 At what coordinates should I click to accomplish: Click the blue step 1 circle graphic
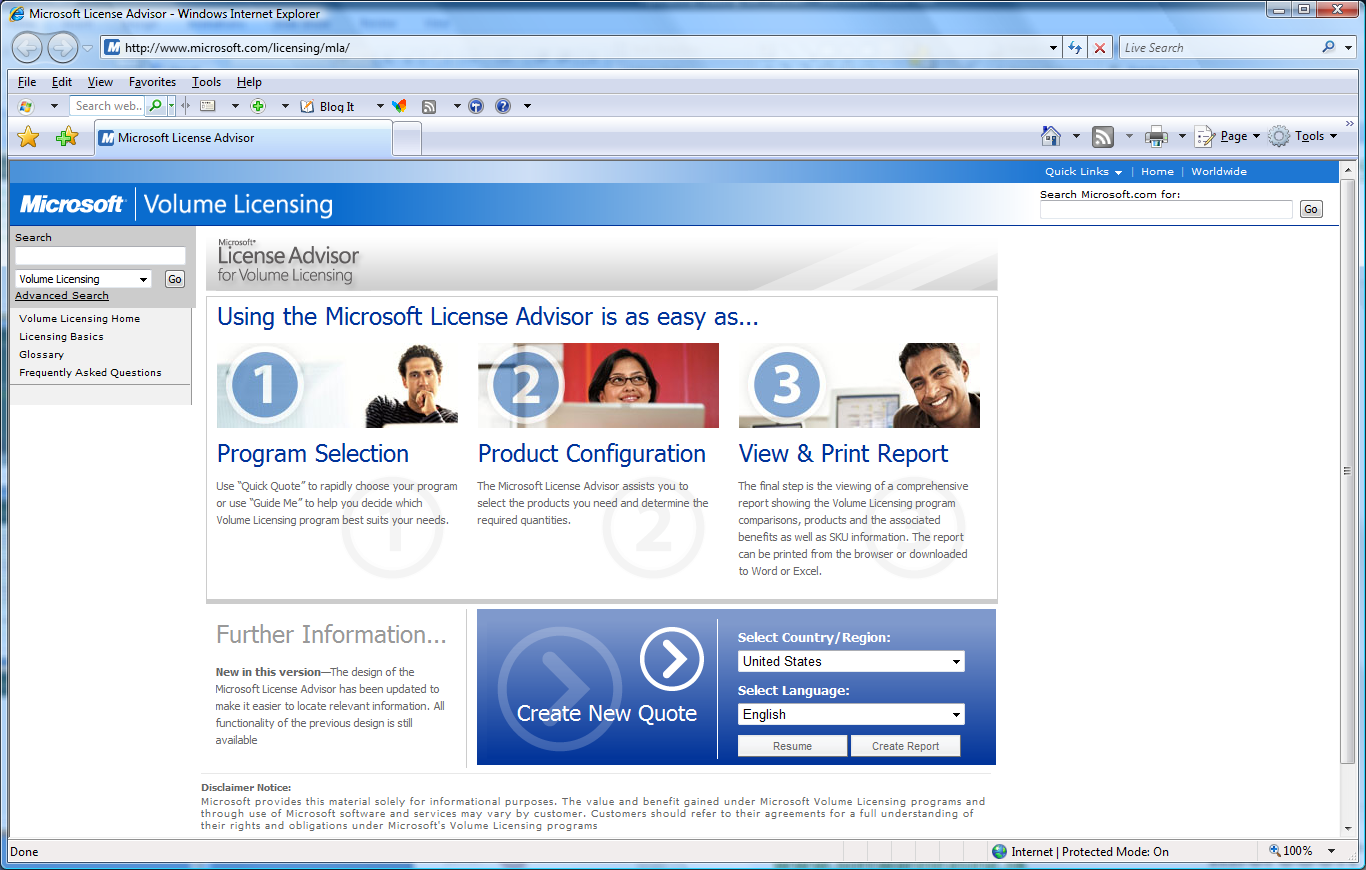(x=265, y=384)
